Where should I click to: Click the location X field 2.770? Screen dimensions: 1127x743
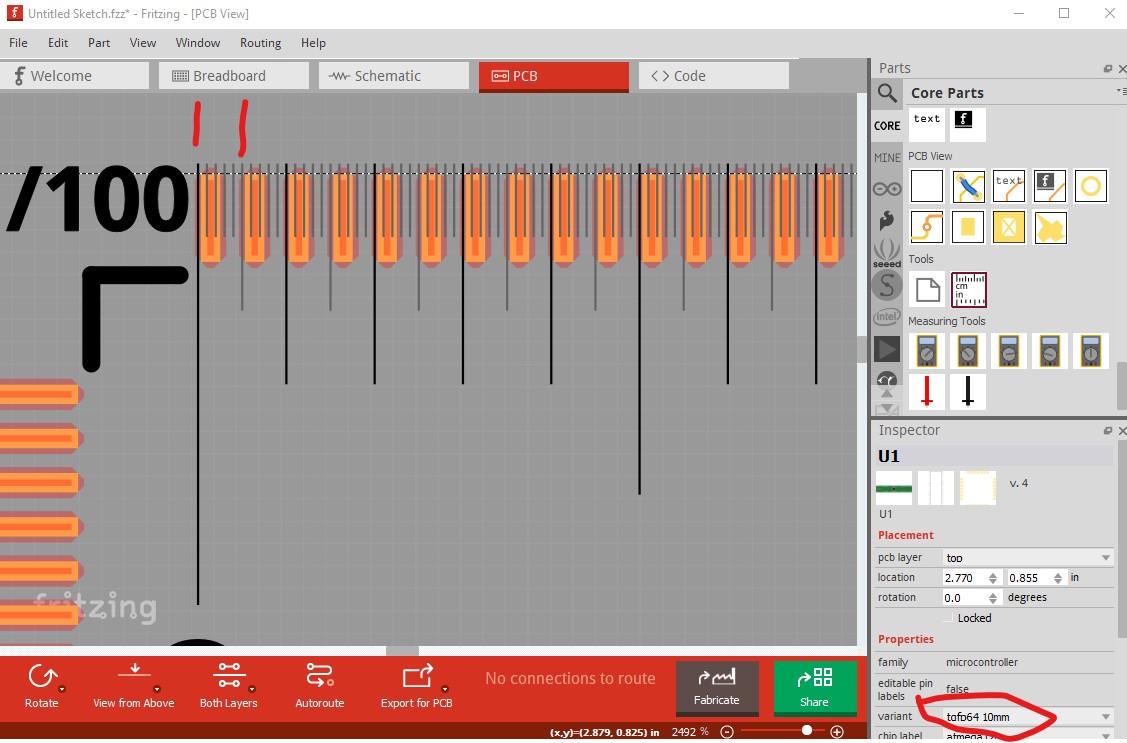pyautogui.click(x=965, y=578)
